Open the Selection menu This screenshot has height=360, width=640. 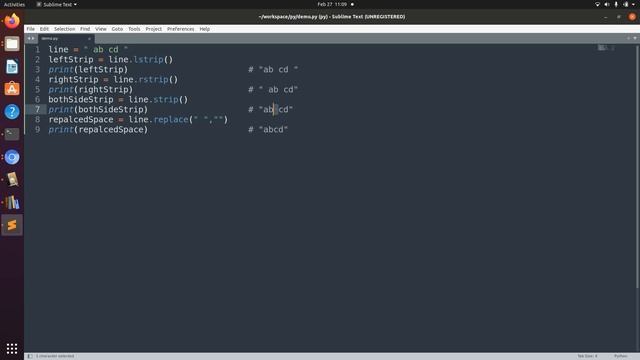point(64,29)
